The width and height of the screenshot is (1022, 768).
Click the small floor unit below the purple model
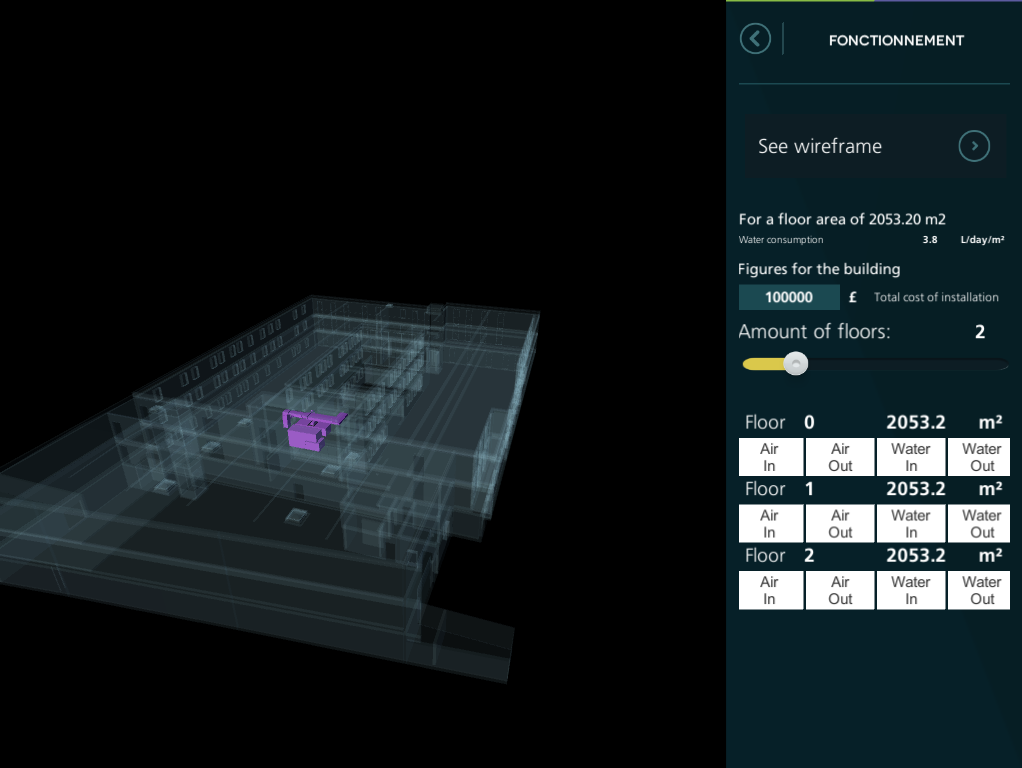(x=296, y=515)
